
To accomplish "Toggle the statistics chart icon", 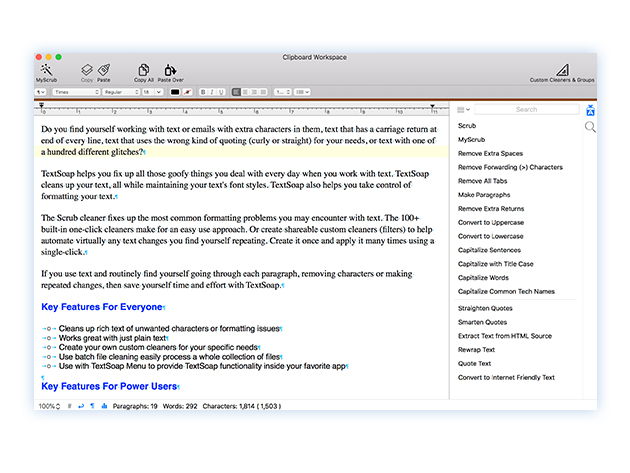I will (x=104, y=406).
